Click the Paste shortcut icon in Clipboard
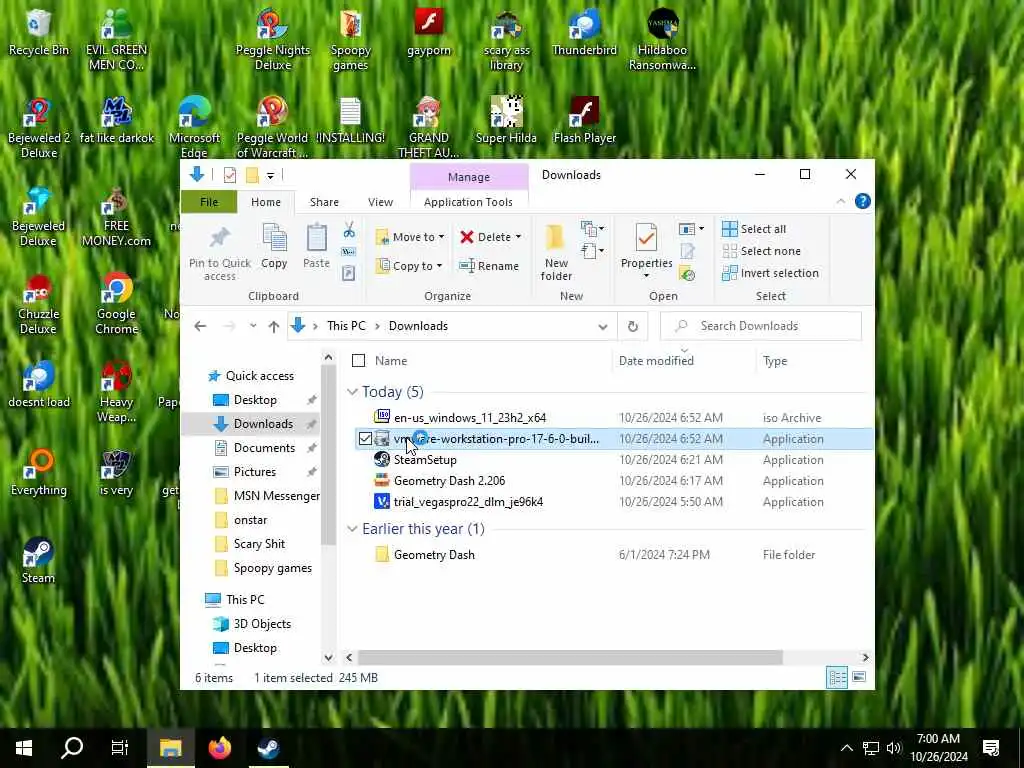The height and width of the screenshot is (768, 1024). (349, 273)
